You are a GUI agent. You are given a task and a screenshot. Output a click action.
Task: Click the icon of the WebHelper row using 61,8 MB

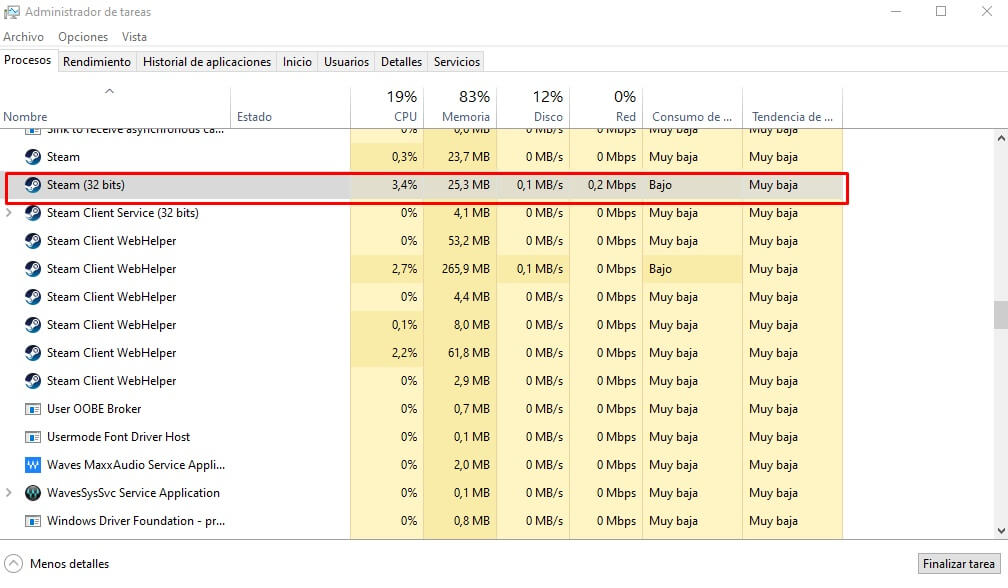pyautogui.click(x=33, y=353)
